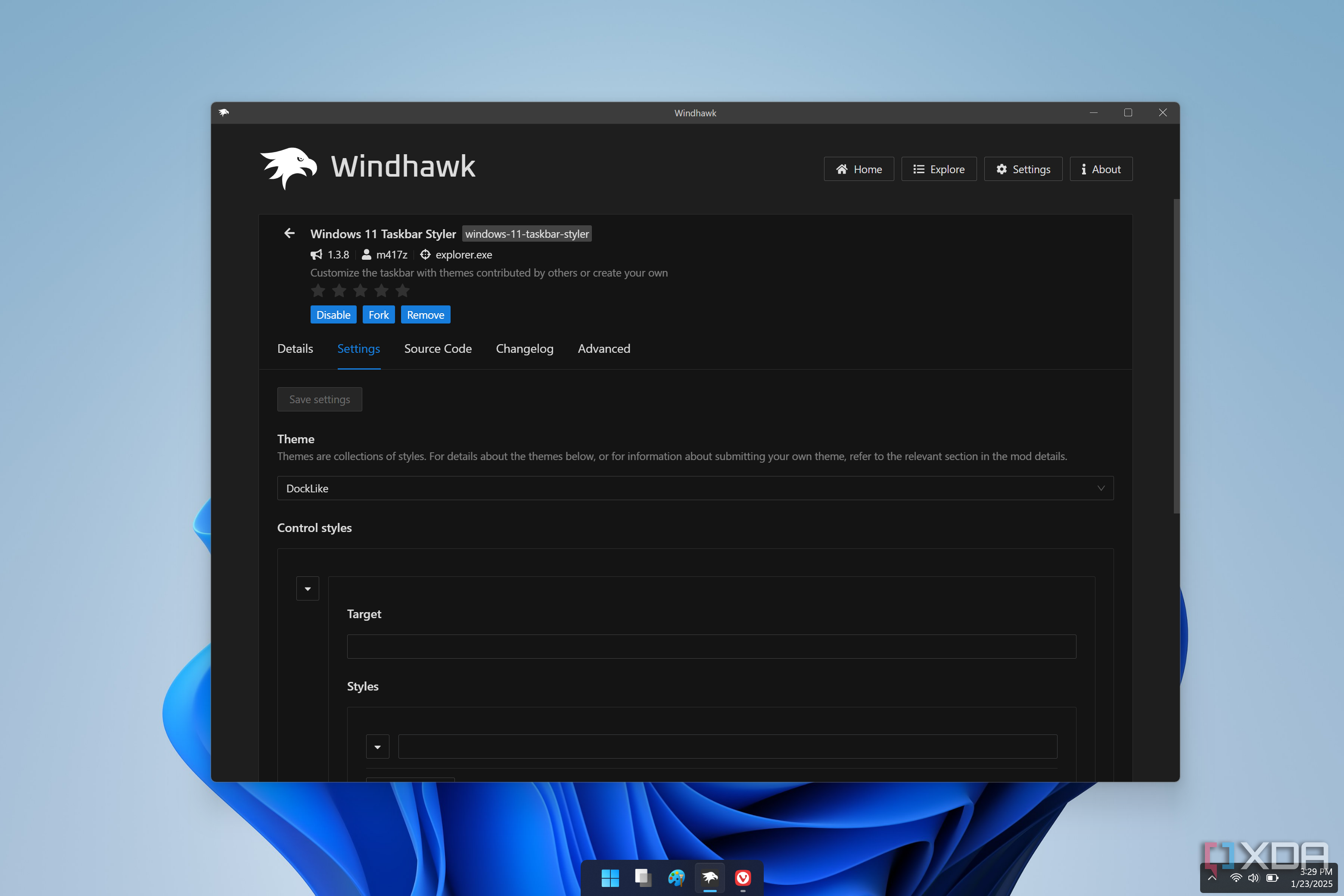
Task: Open the DockLike theme dropdown
Action: point(695,488)
